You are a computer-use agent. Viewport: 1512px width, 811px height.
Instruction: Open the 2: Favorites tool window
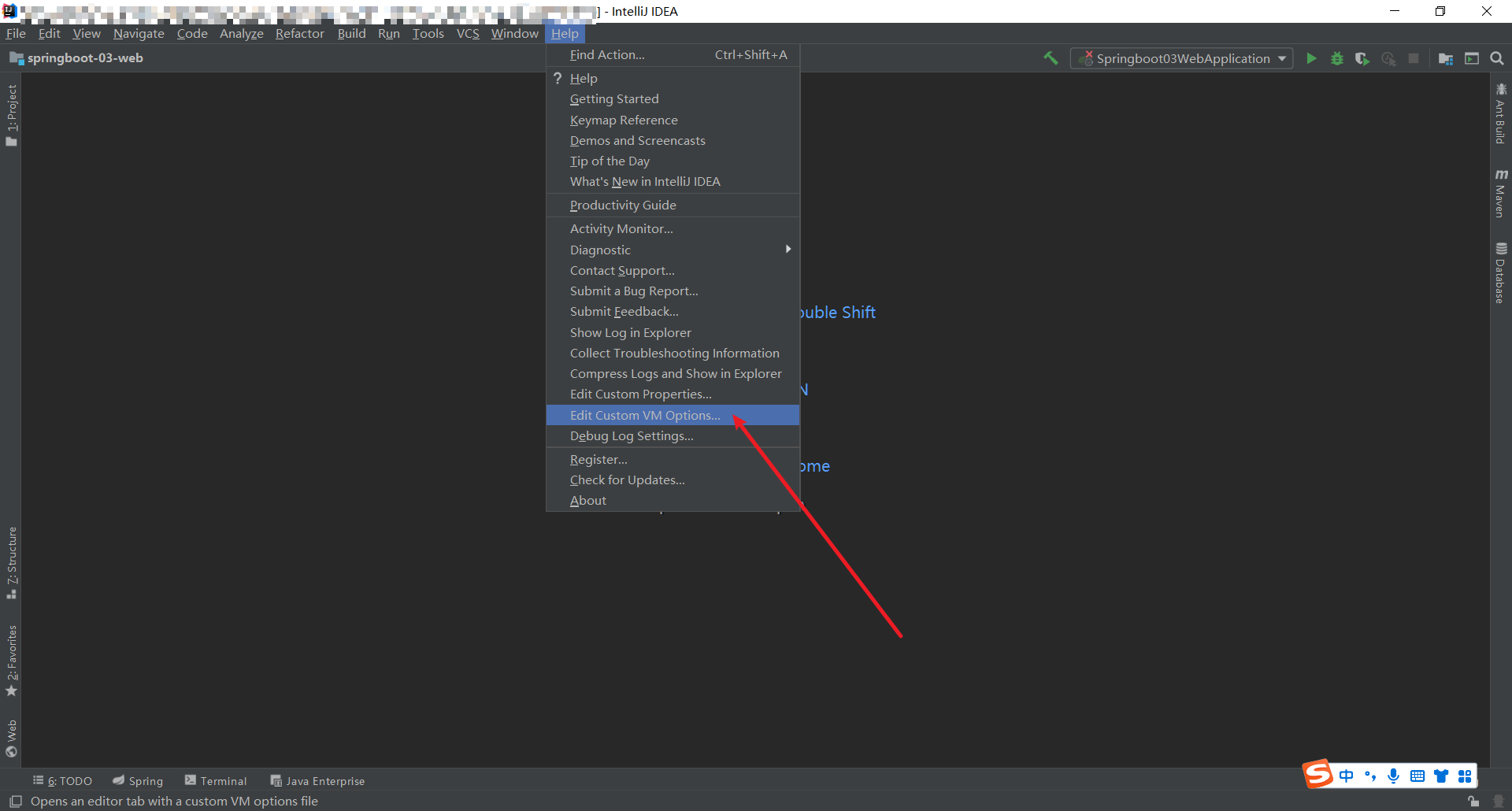coord(11,661)
